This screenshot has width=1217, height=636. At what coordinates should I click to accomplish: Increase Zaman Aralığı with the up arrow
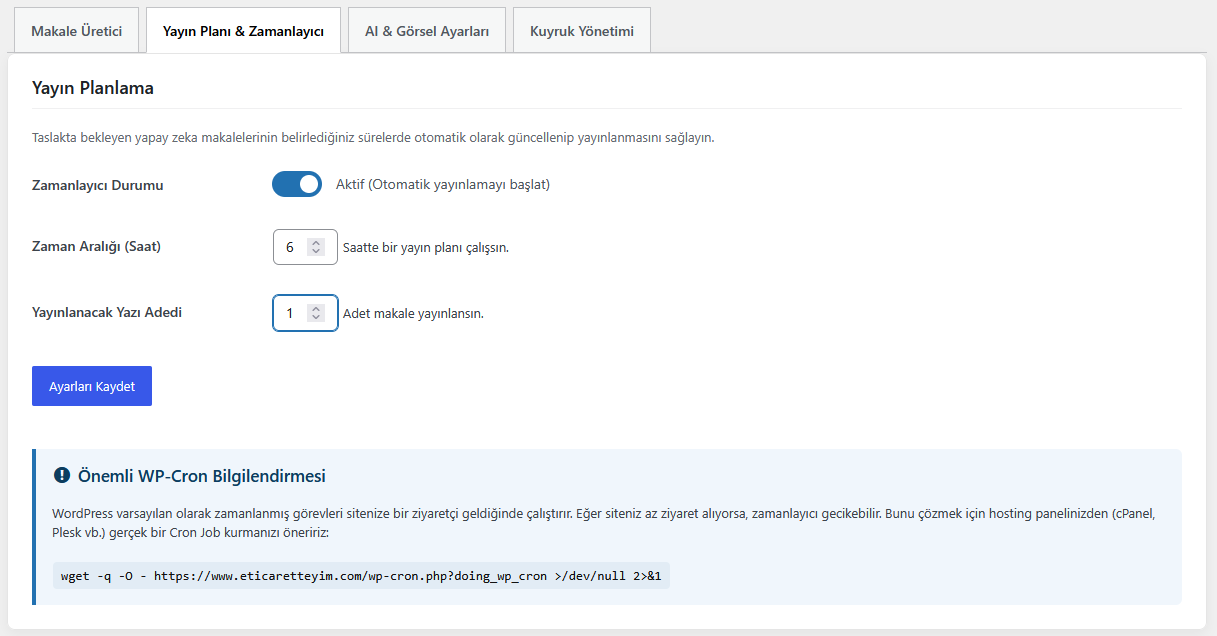(316, 242)
